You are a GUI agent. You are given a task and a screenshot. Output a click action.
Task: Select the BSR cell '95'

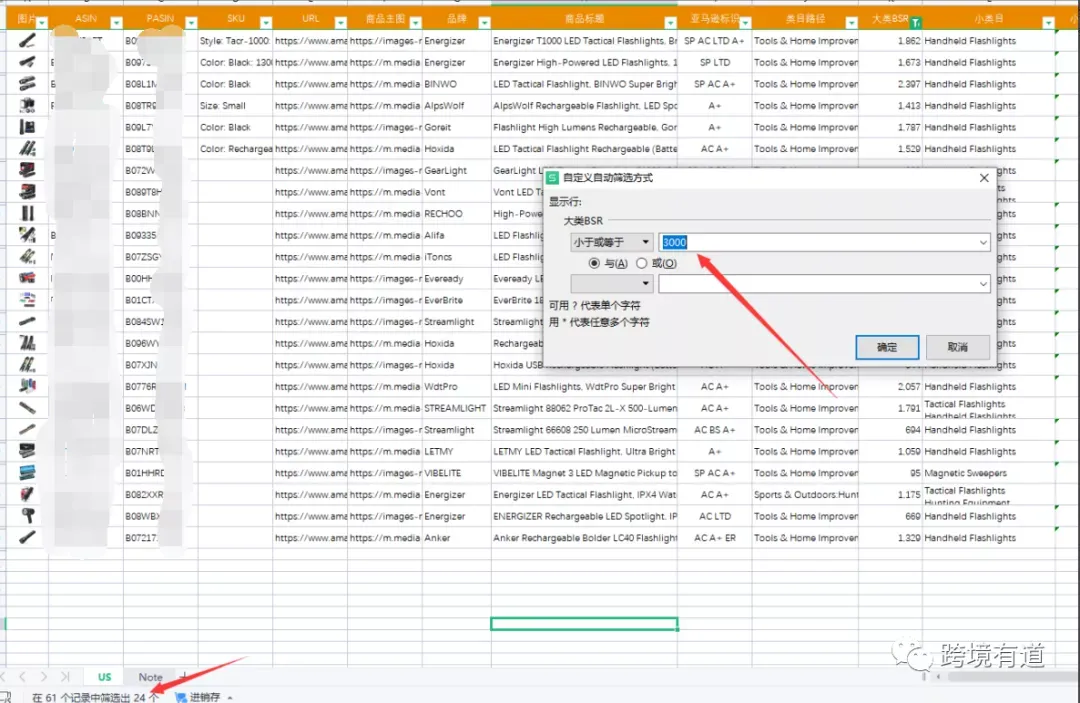pyautogui.click(x=890, y=473)
